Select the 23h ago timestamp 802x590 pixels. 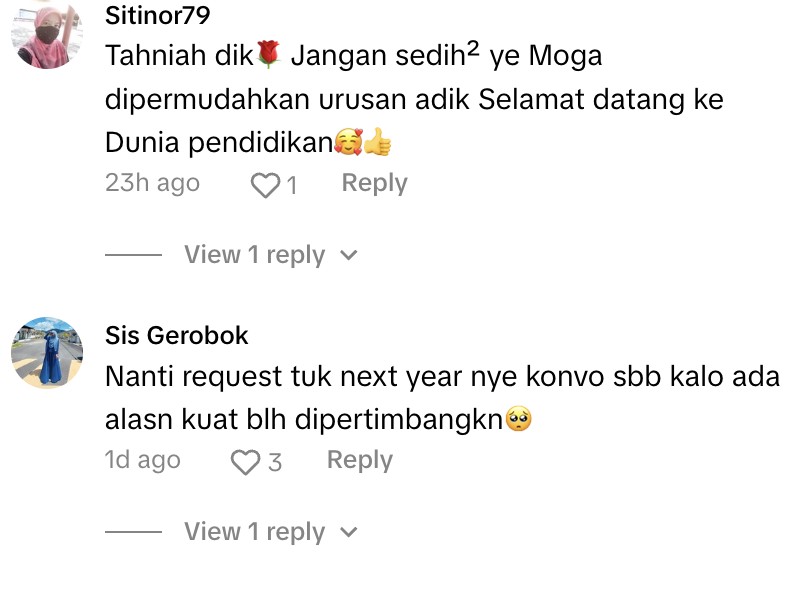pyautogui.click(x=152, y=182)
